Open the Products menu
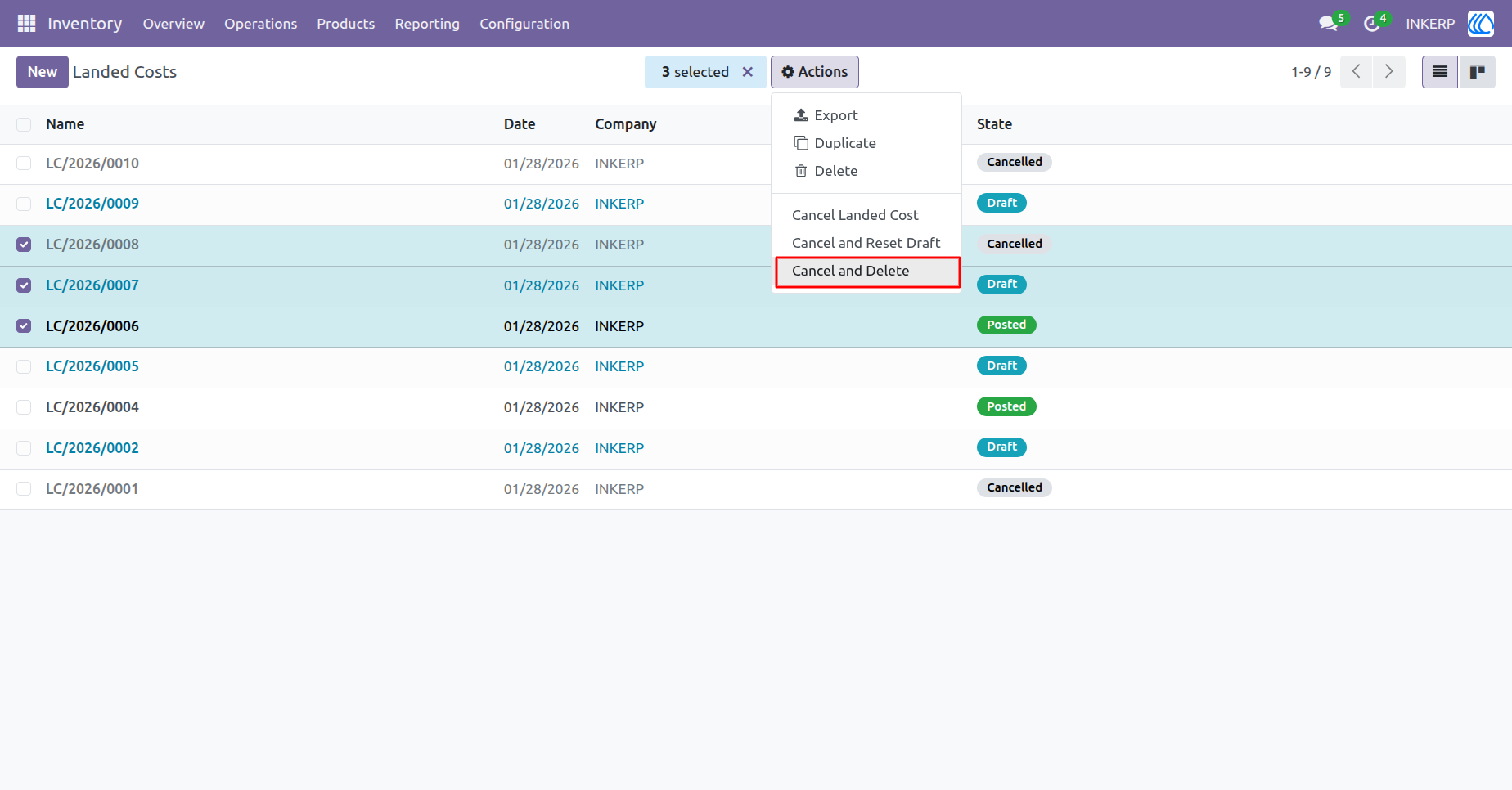The image size is (1512, 790). (x=345, y=24)
